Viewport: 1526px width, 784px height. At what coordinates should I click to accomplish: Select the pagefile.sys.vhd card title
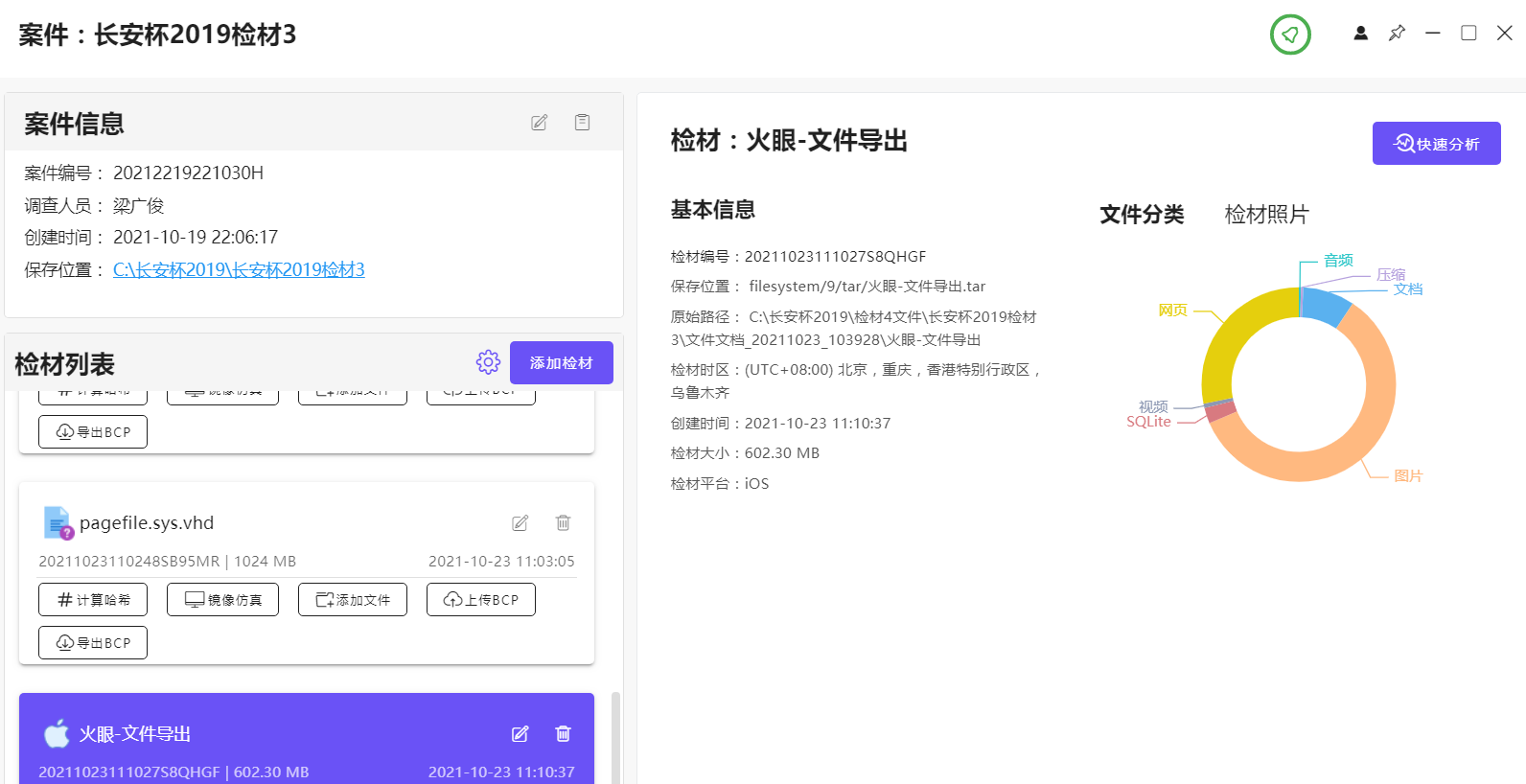click(x=147, y=523)
